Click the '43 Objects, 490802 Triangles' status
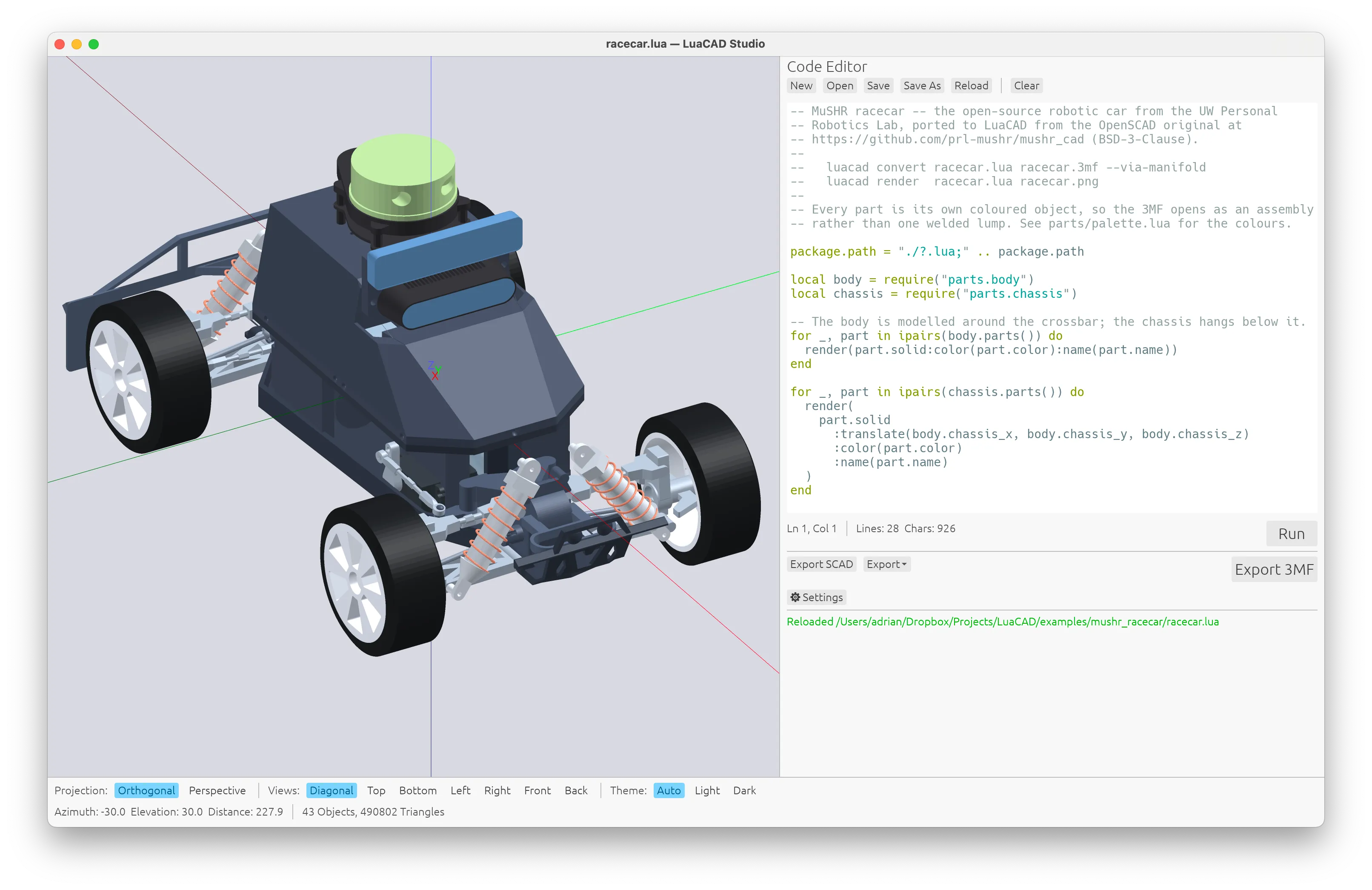The height and width of the screenshot is (890, 1372). coord(373,812)
